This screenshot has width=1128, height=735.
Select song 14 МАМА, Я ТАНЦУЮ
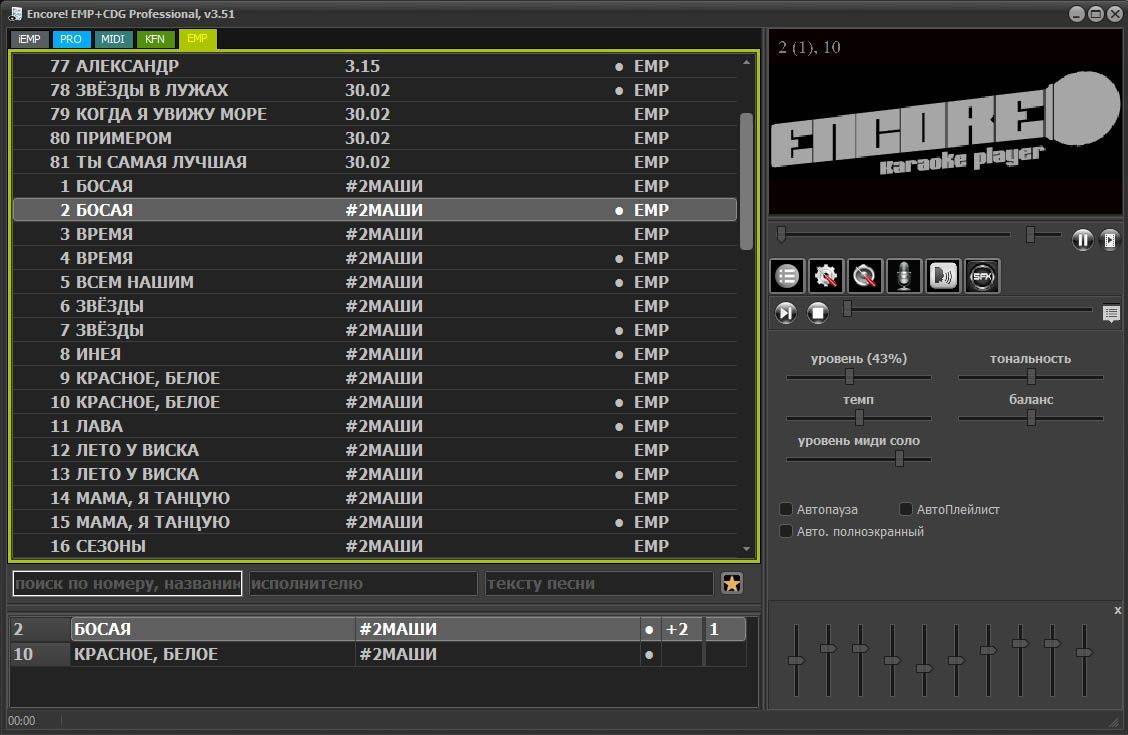coord(375,498)
